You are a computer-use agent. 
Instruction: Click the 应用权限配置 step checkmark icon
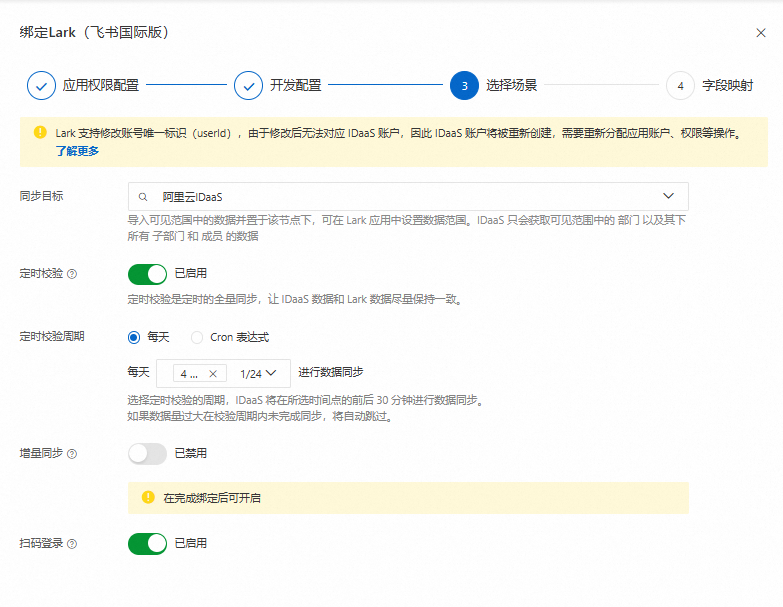41,85
